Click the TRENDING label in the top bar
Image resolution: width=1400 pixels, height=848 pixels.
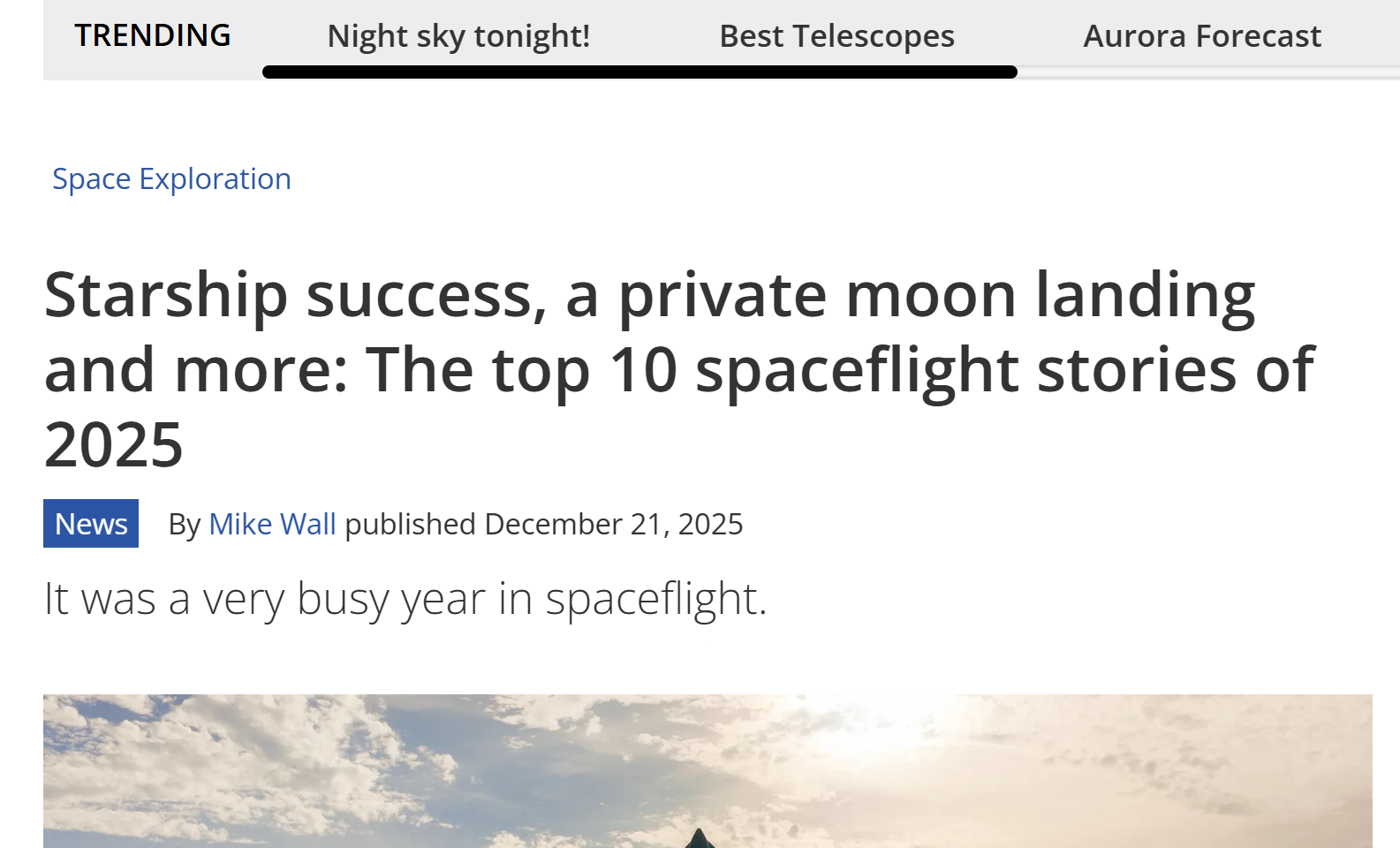[x=152, y=35]
